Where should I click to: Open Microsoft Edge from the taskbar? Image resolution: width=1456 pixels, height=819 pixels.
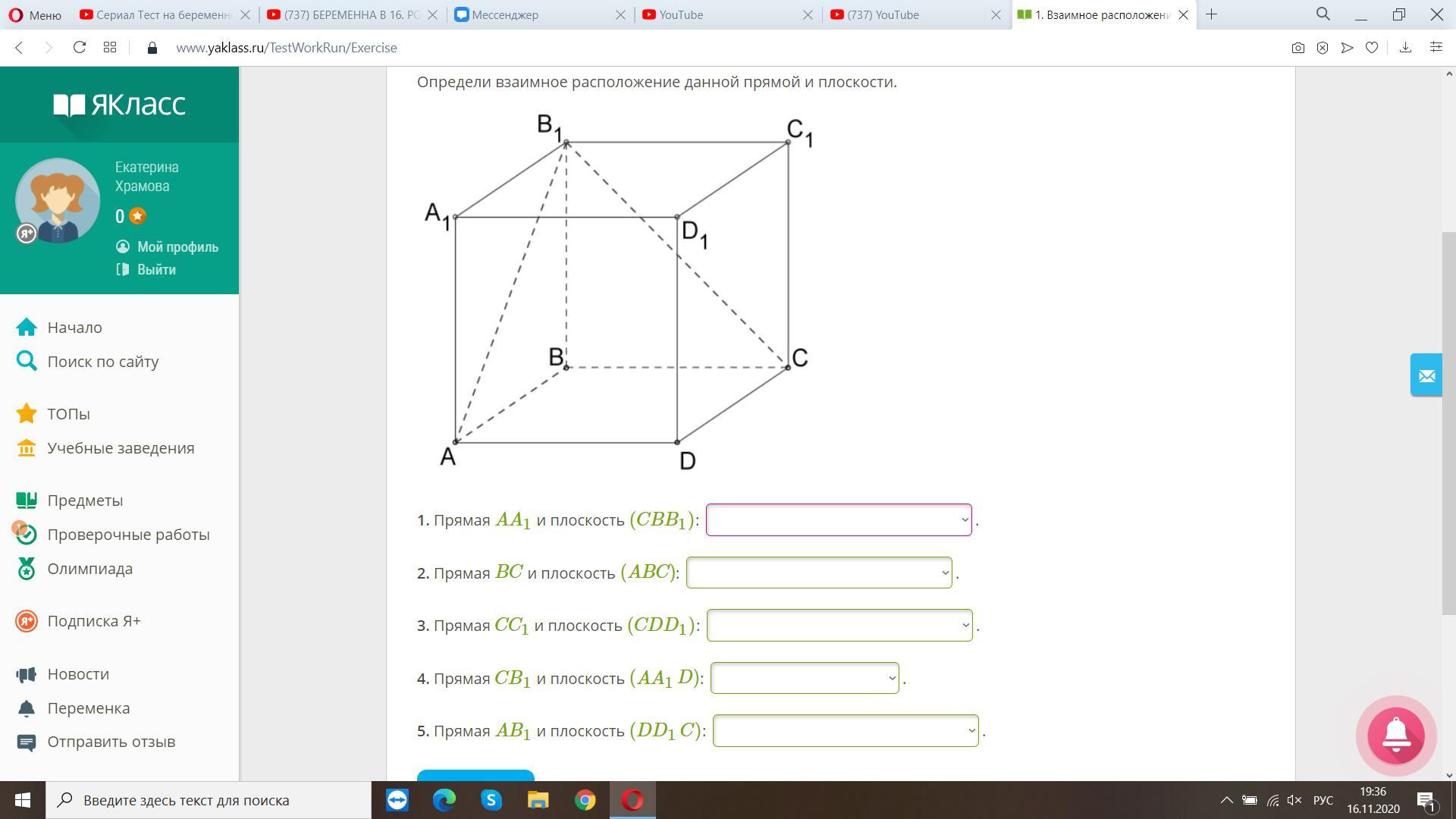coord(444,800)
